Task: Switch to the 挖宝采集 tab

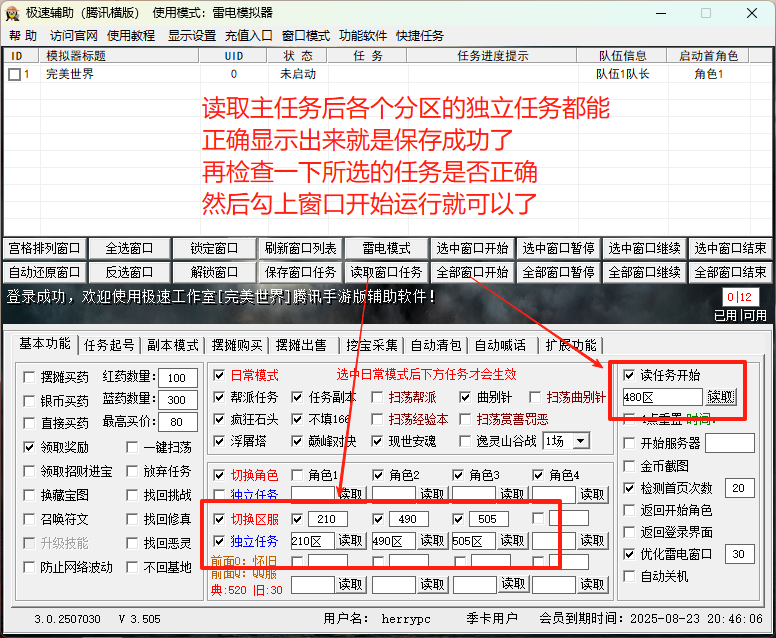Action: click(372, 345)
